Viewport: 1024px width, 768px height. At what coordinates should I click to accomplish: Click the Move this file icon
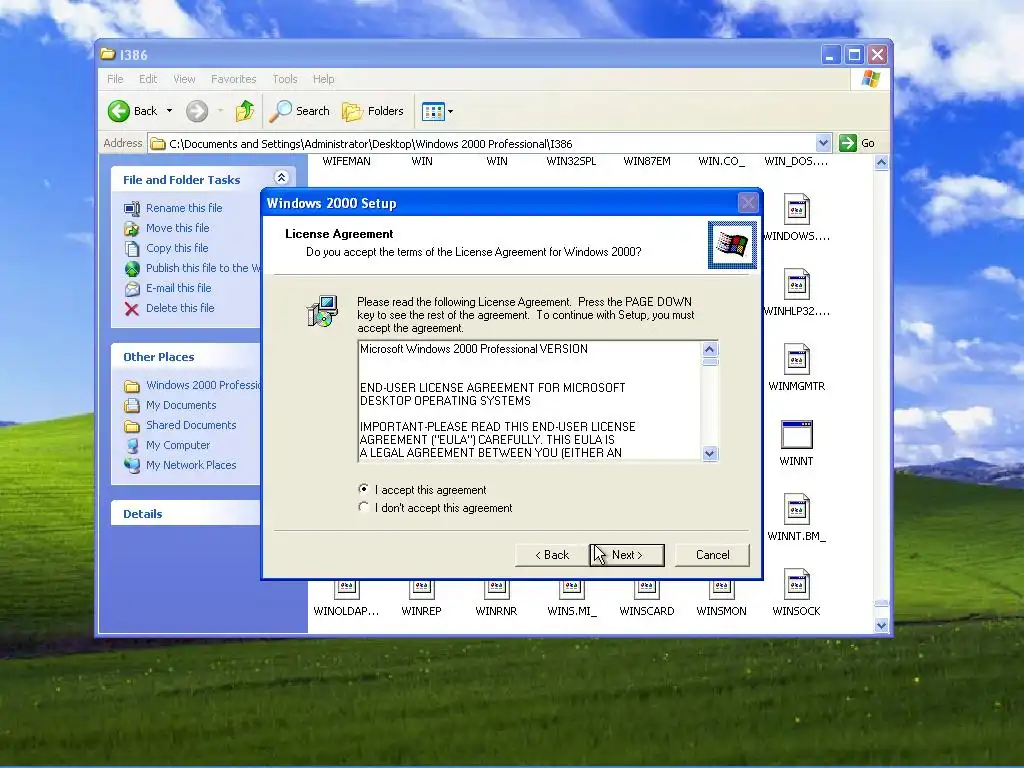pos(132,229)
